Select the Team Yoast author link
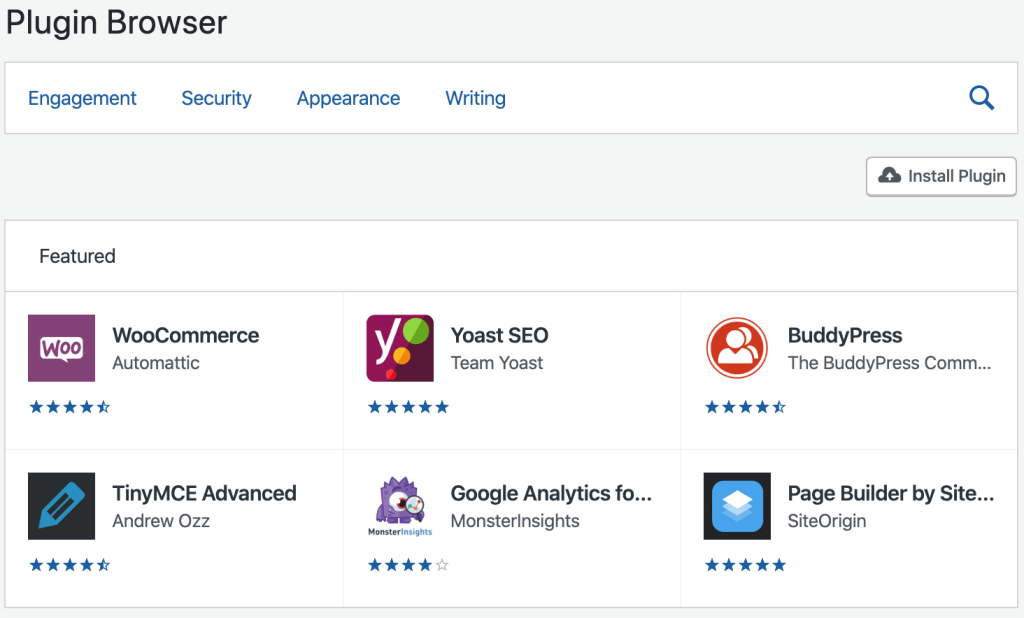This screenshot has width=1024, height=618. click(497, 363)
